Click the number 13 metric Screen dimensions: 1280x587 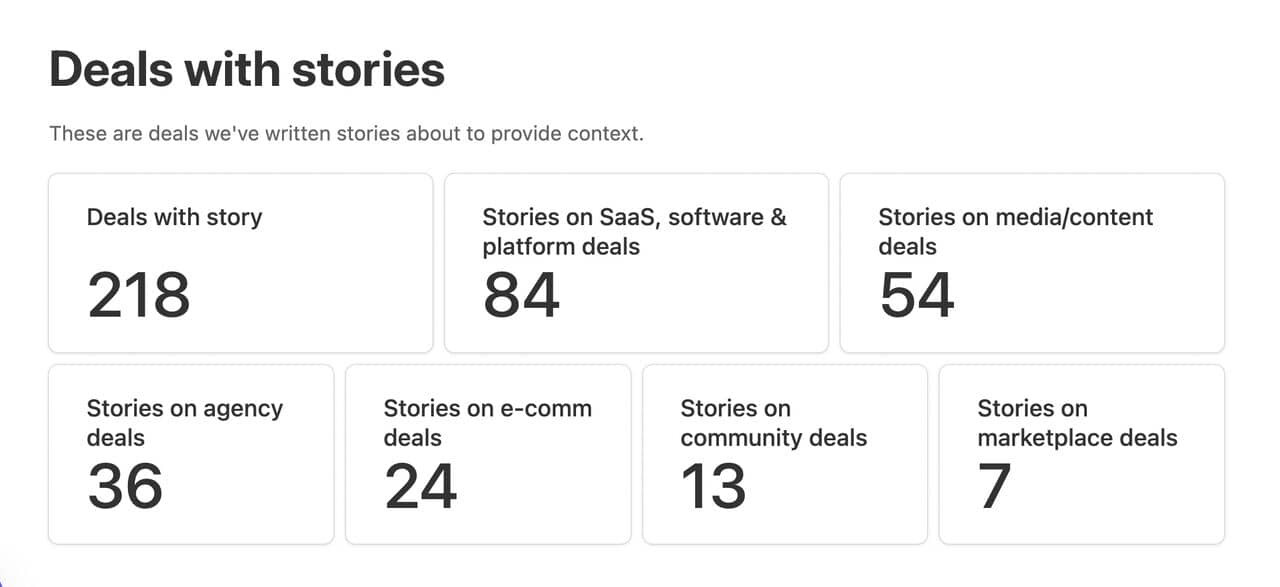tap(714, 487)
